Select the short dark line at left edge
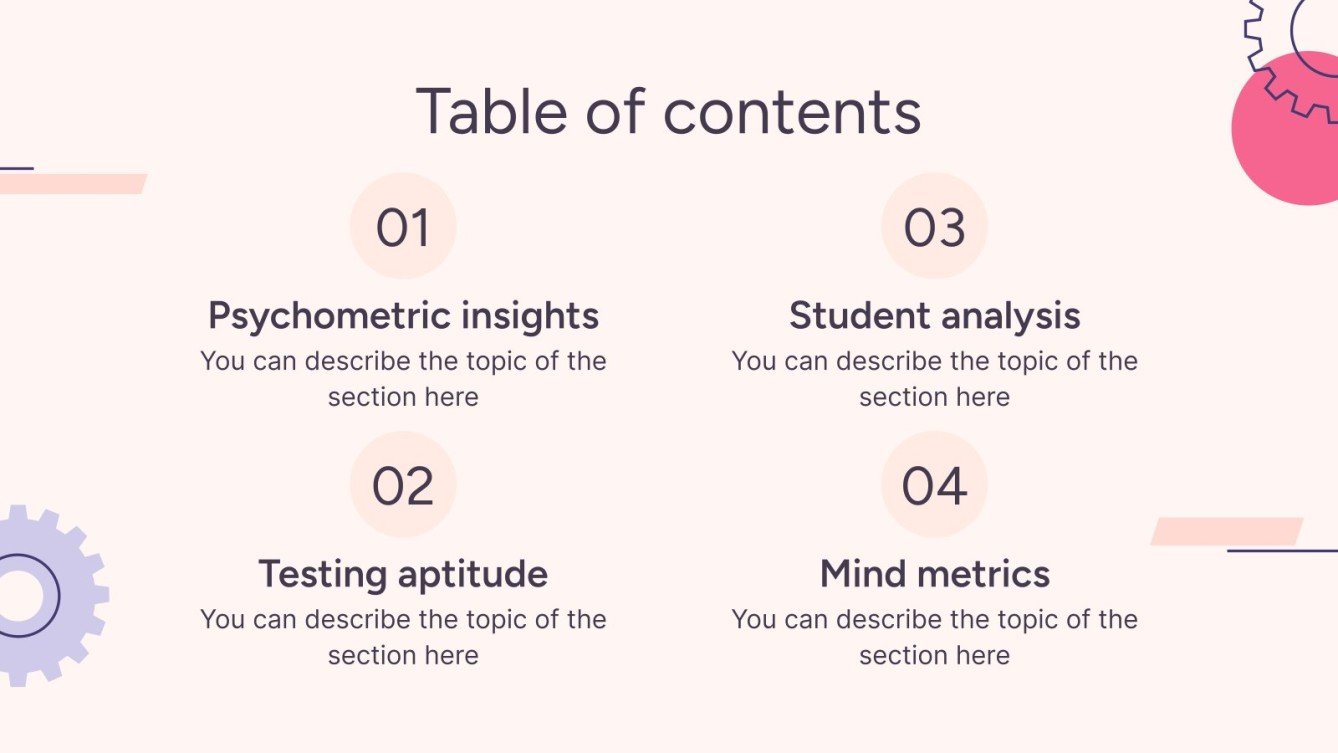Screen dimensions: 1338x753 click(16, 168)
